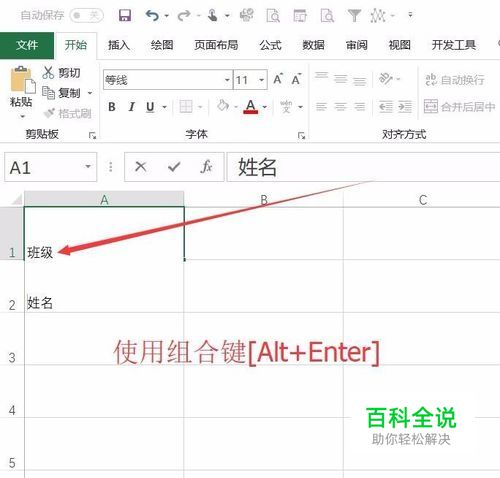The image size is (500, 478).
Task: Expand the Copy options arrow
Action: coord(90,93)
